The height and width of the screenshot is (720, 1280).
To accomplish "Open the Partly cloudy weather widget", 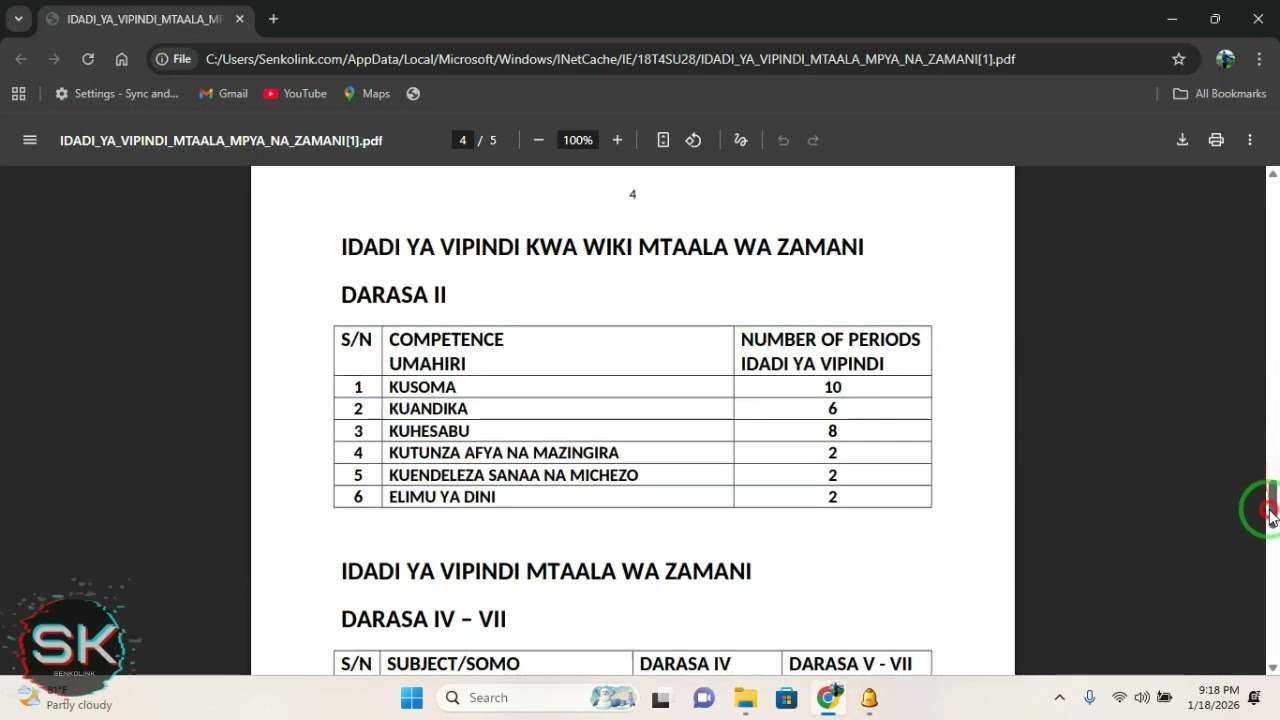I will pyautogui.click(x=65, y=697).
